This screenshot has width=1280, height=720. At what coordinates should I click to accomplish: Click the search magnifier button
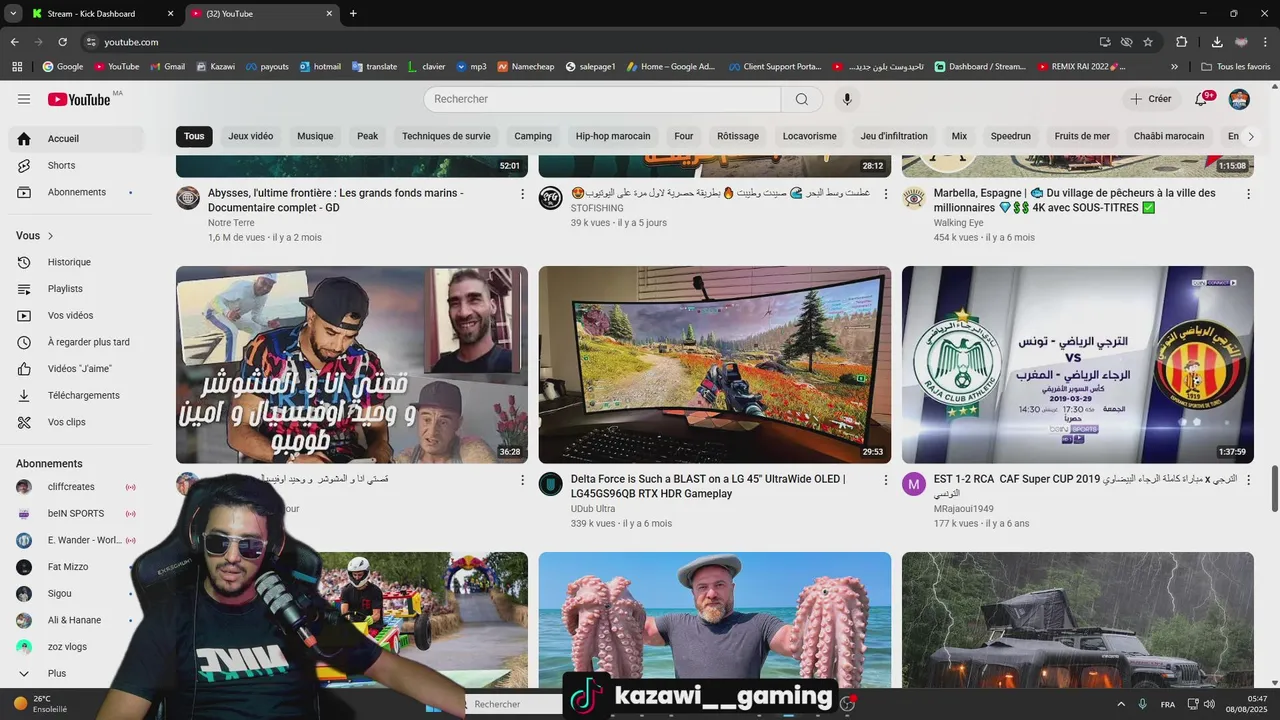click(802, 99)
